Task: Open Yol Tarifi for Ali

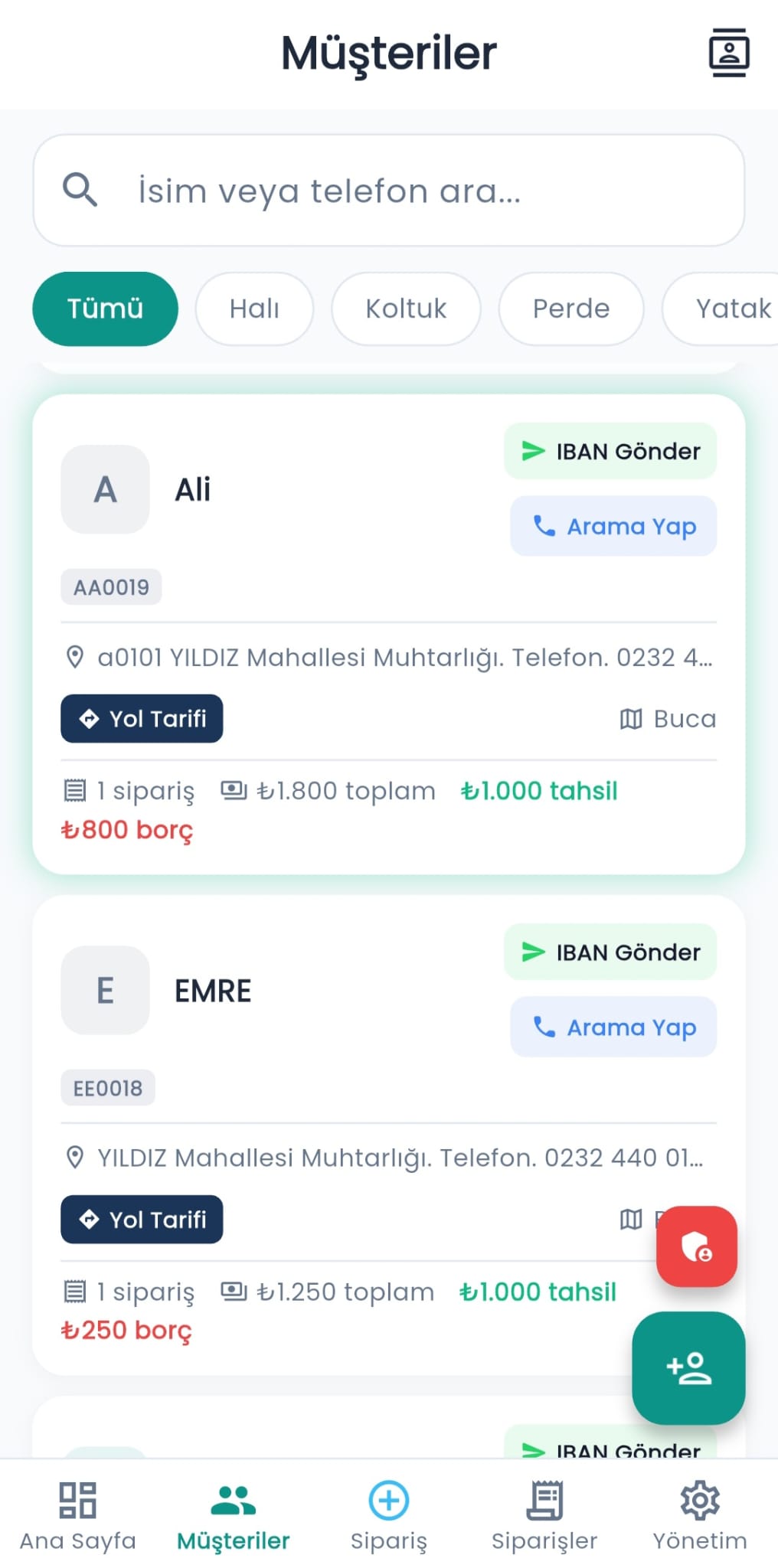Action: [142, 718]
